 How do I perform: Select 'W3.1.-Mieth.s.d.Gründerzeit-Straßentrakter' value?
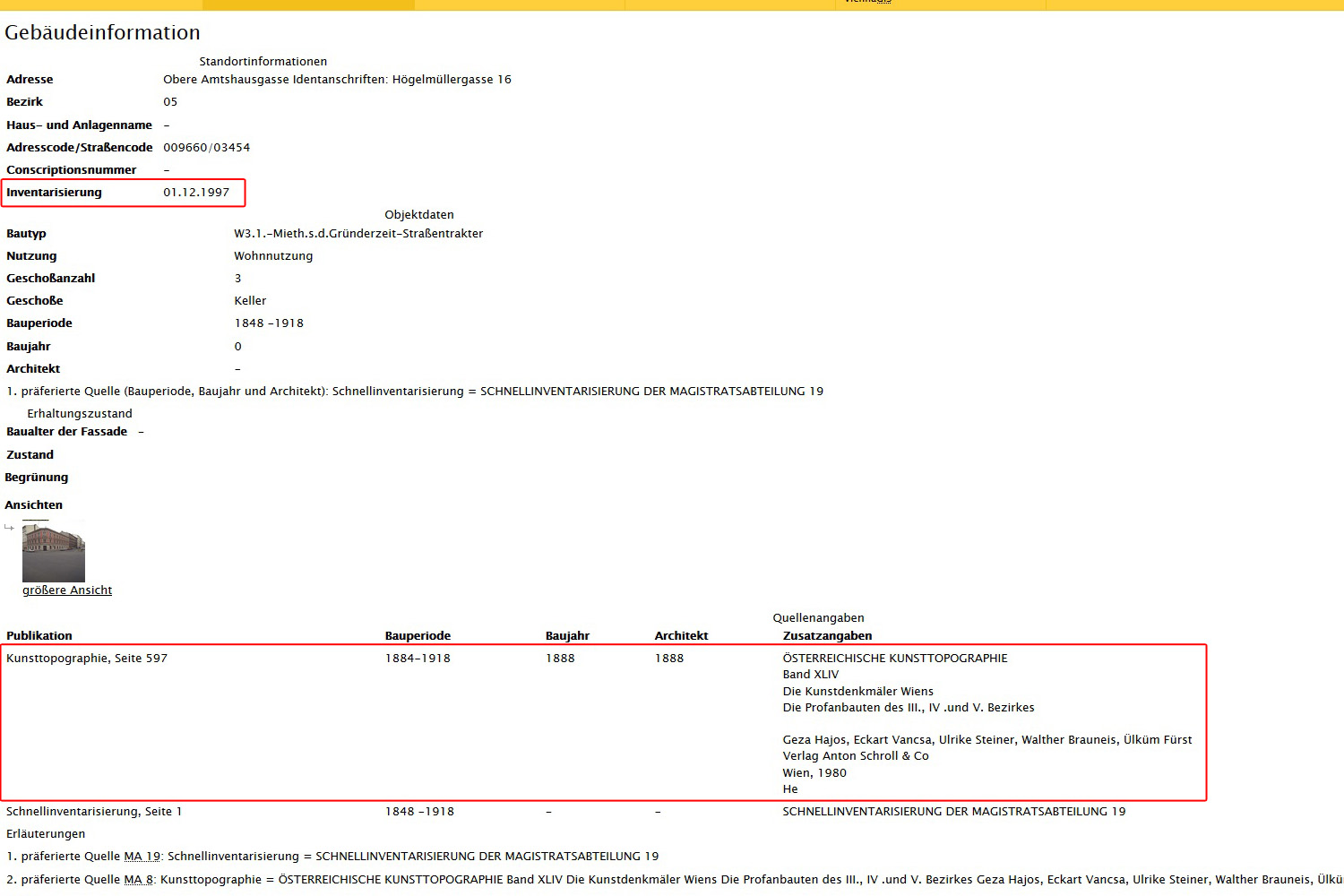coord(358,233)
